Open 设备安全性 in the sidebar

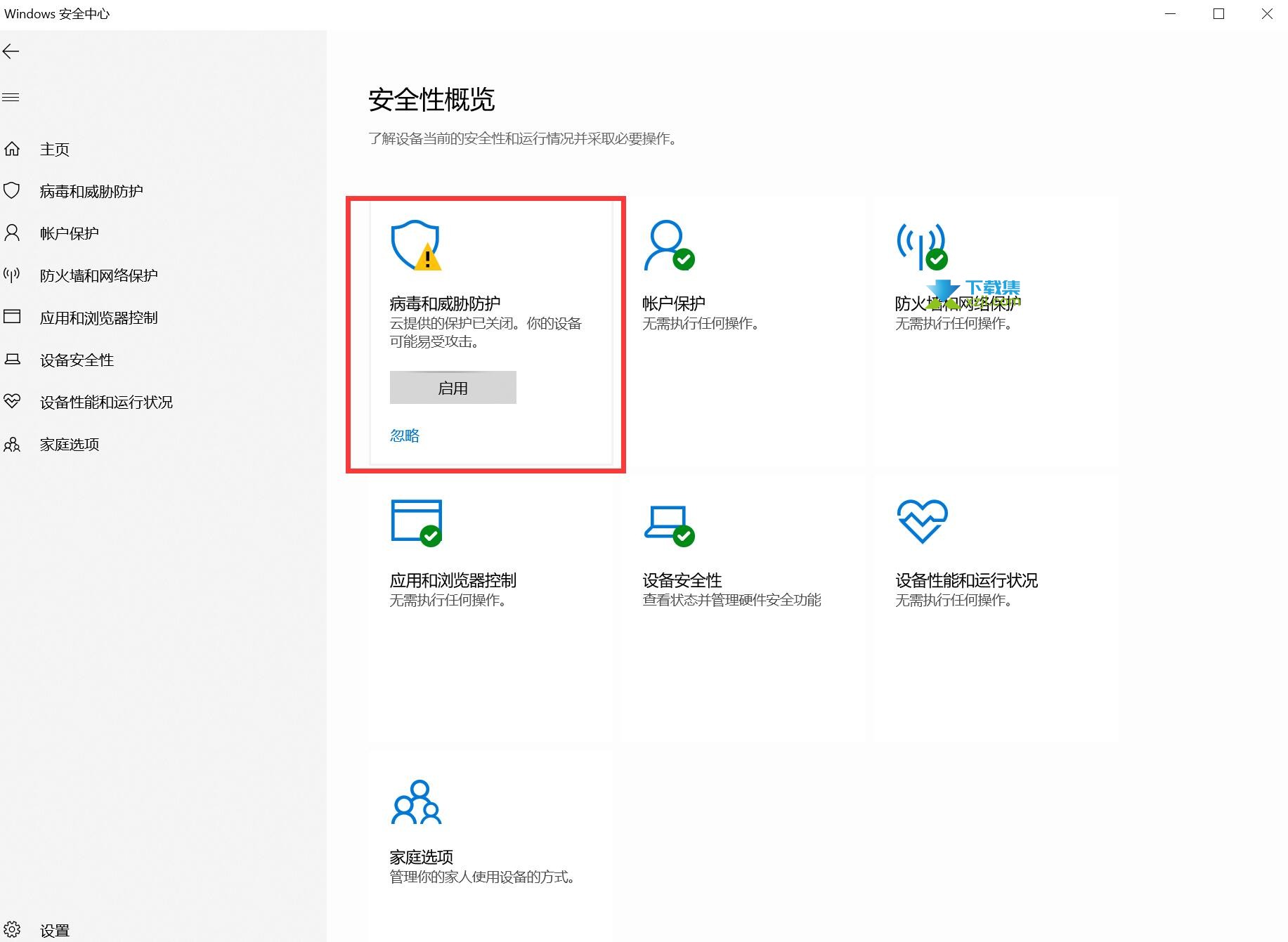[x=77, y=360]
